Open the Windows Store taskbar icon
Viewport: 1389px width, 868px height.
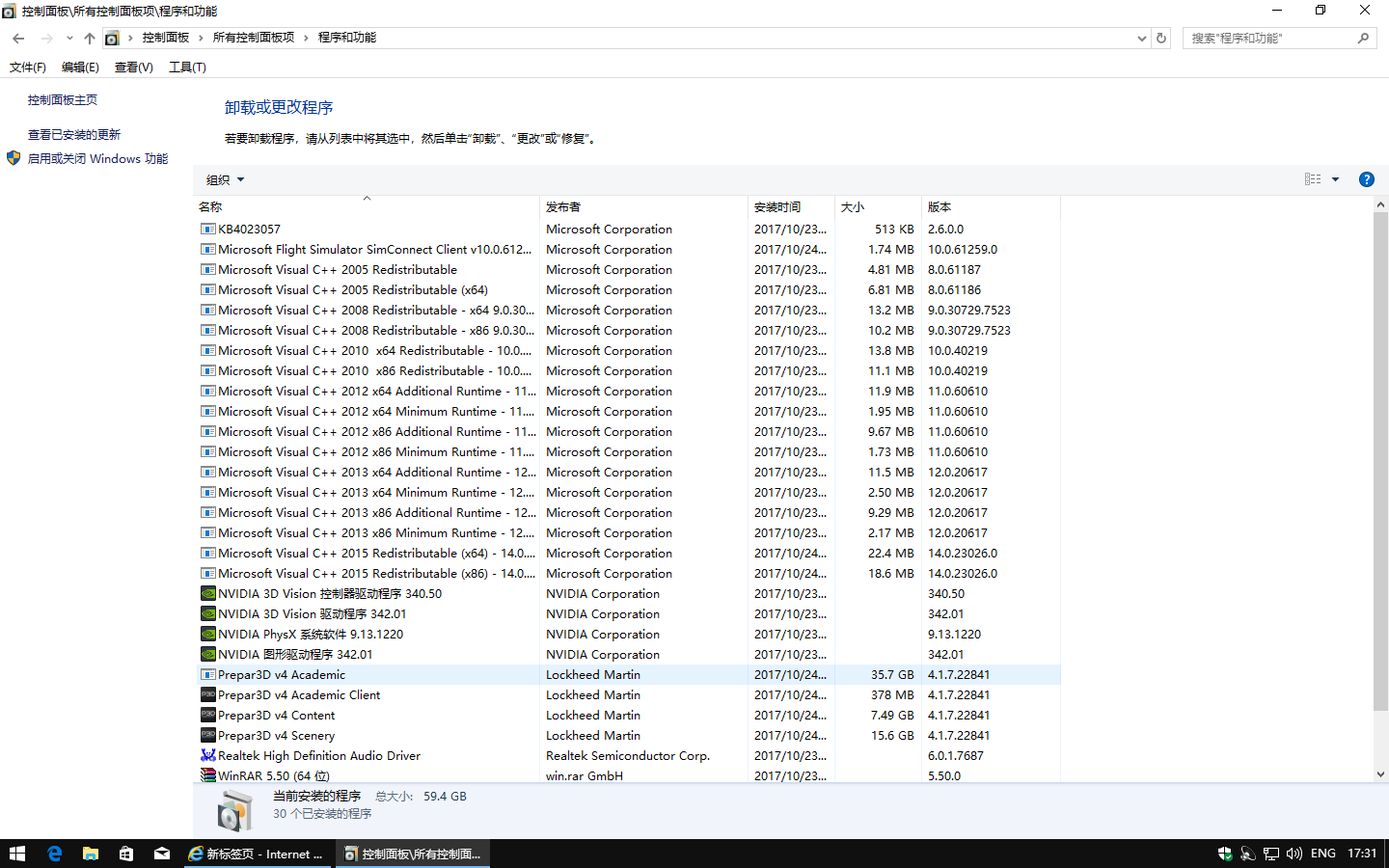(x=125, y=854)
